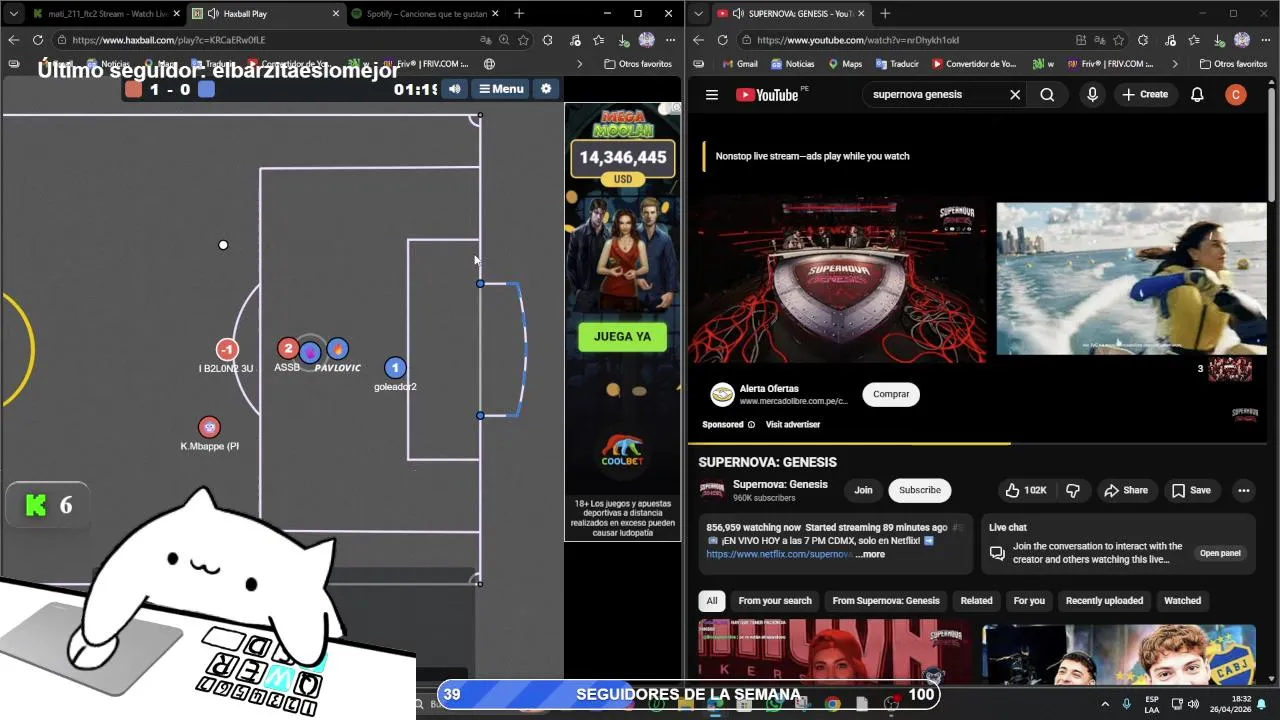Viewport: 1280px width, 720px height.
Task: Open YouTube notifications bell
Action: [x=1197, y=95]
